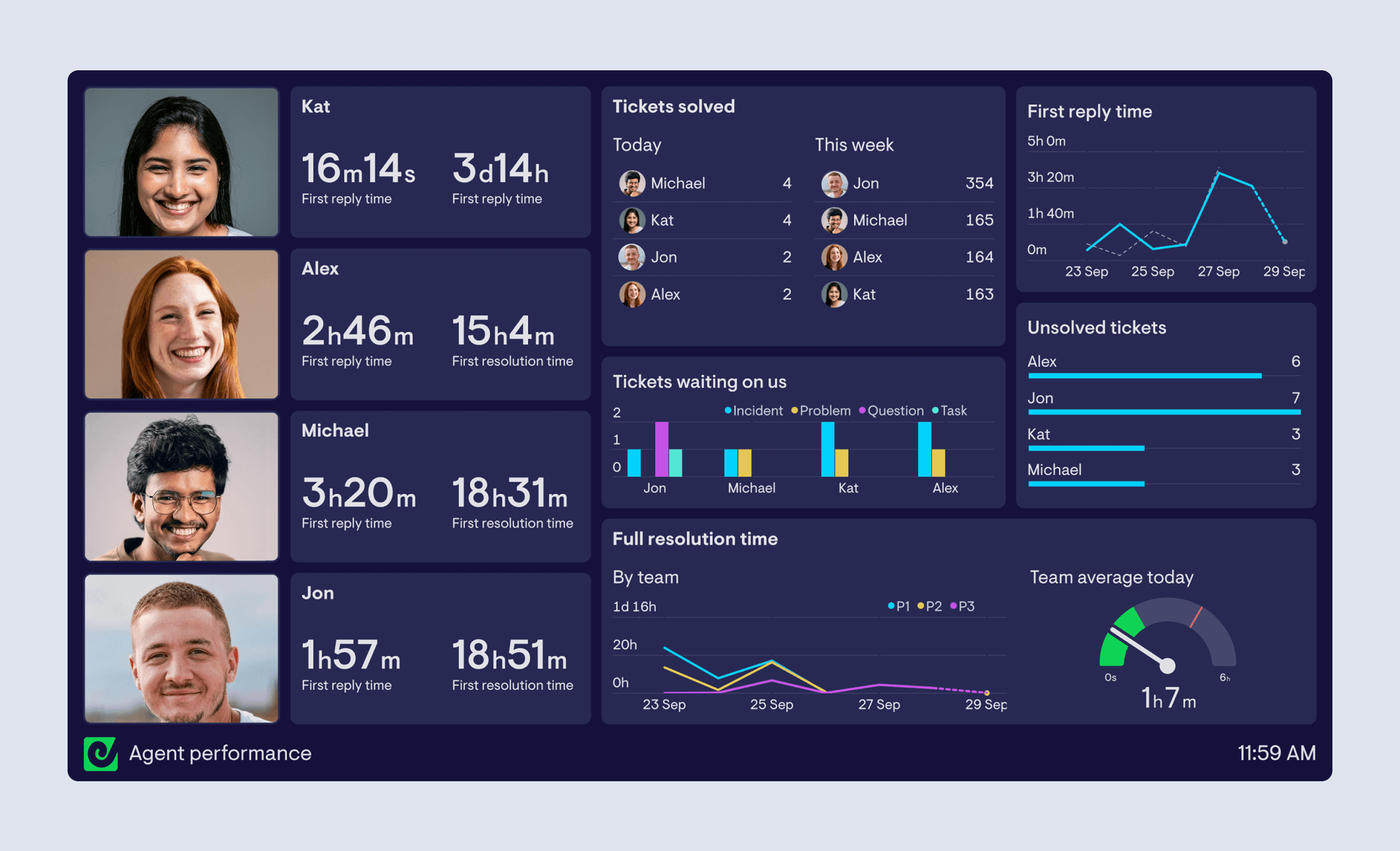Click Jon's unsolved tickets progress bar
The height and width of the screenshot is (851, 1400).
(1163, 412)
